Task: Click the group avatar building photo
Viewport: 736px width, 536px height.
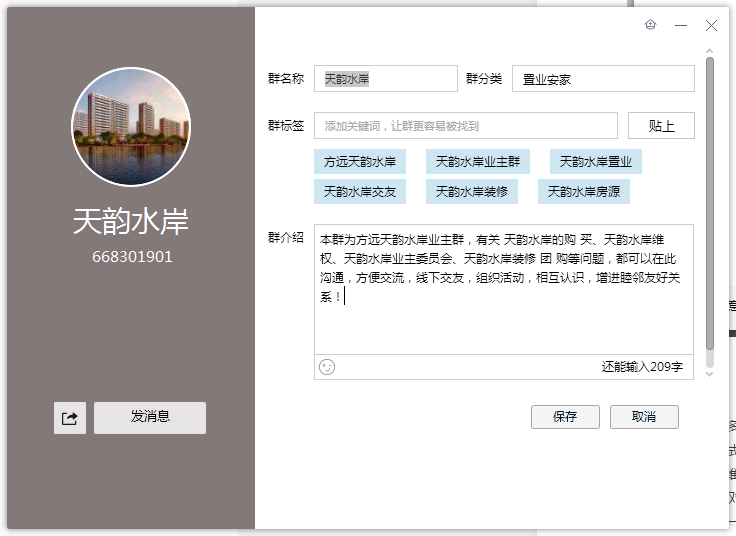Action: (x=131, y=127)
